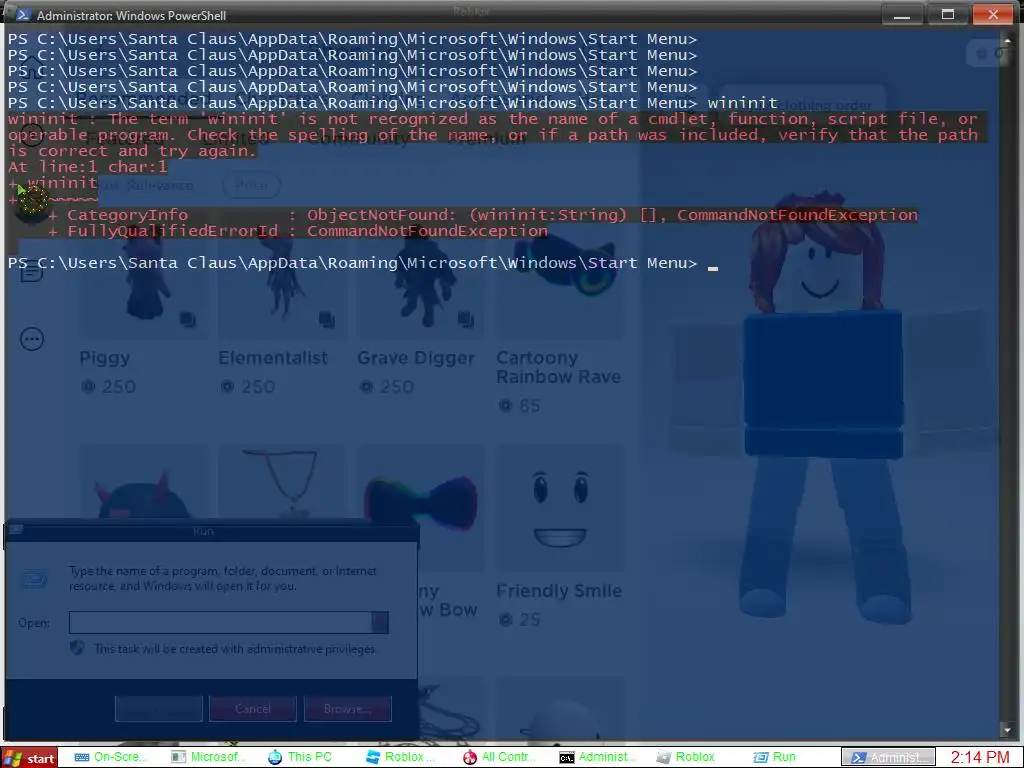Click the 2:14 PM taskbar clock

point(980,757)
